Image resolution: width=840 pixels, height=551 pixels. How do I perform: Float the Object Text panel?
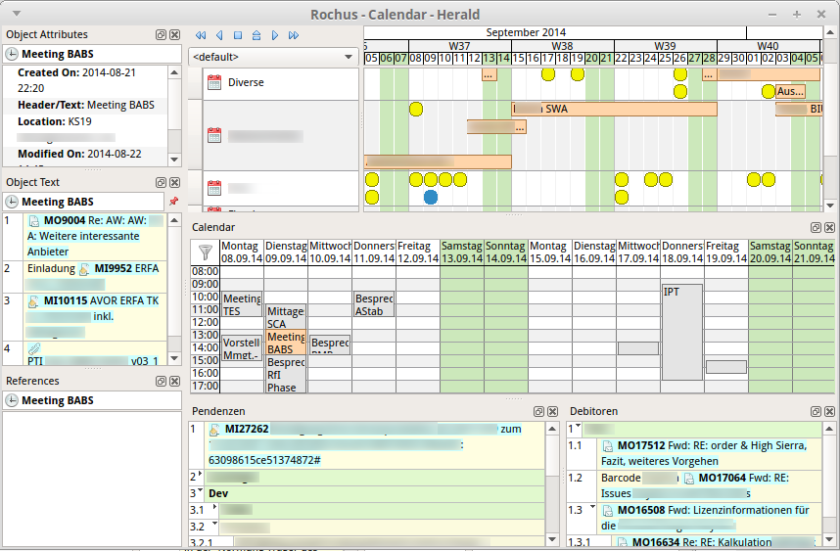click(161, 183)
